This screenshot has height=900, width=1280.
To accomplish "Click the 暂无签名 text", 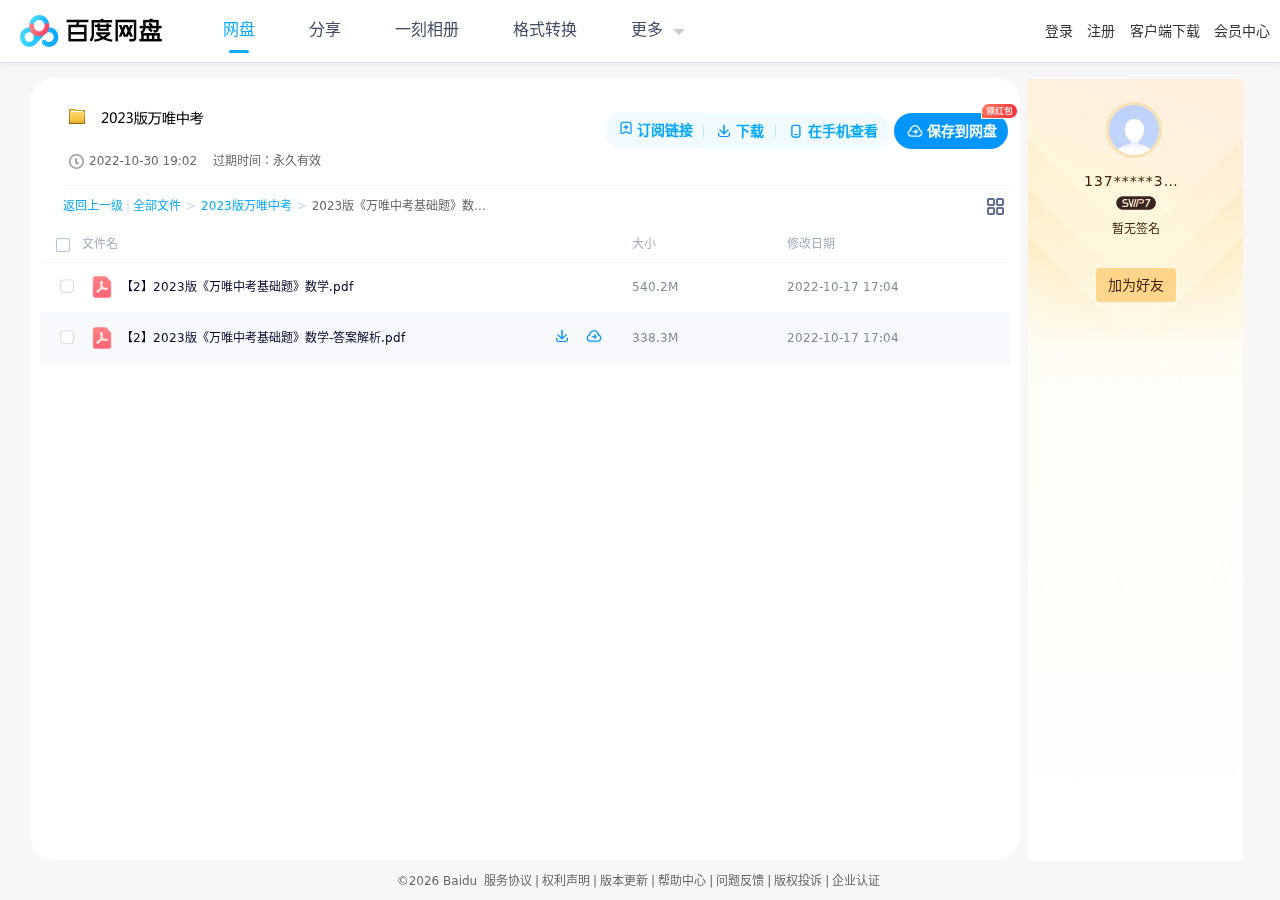I will pyautogui.click(x=1136, y=228).
